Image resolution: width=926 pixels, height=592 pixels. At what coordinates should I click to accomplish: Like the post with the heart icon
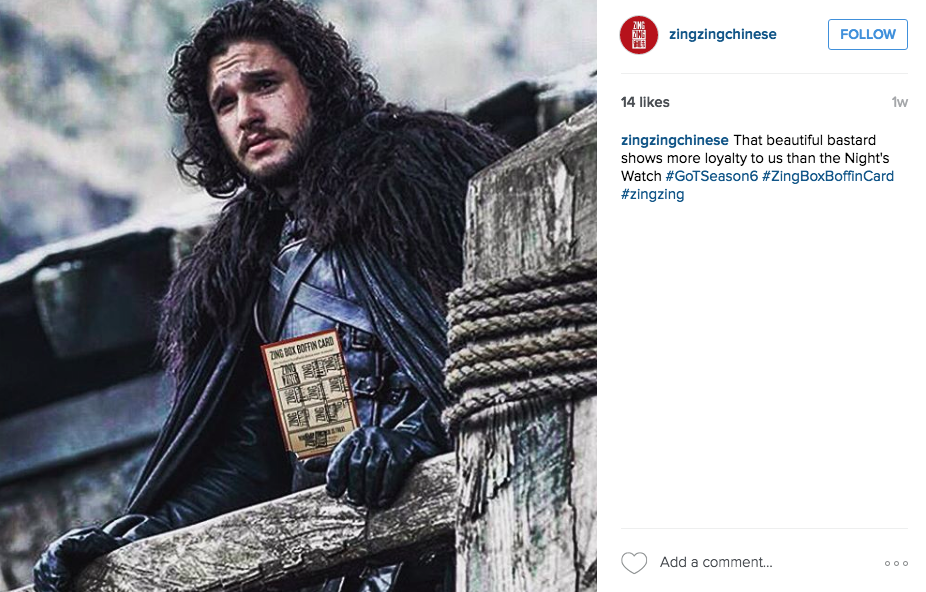click(x=634, y=562)
